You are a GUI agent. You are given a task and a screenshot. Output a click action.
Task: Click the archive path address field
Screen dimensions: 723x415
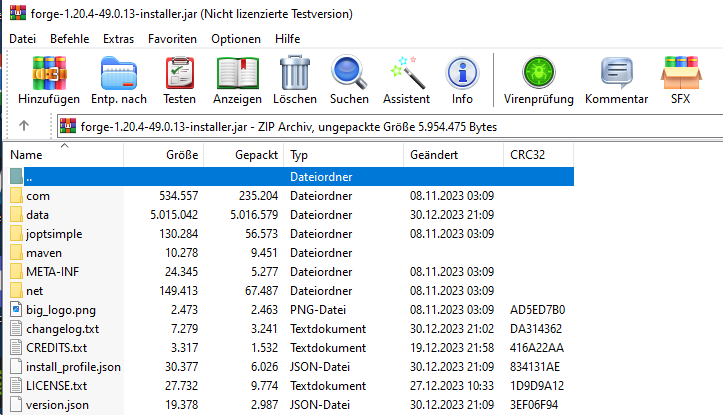coord(390,126)
